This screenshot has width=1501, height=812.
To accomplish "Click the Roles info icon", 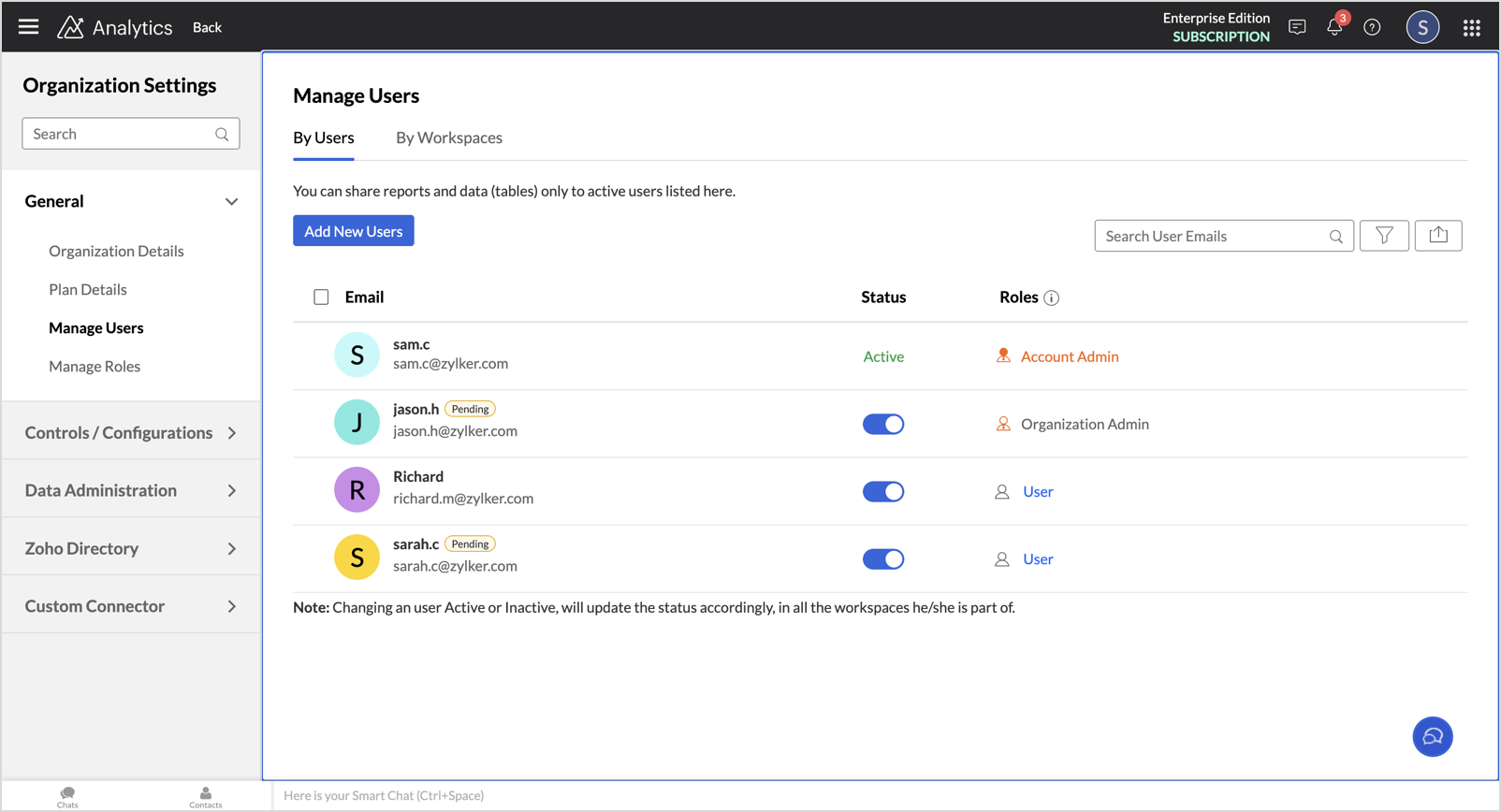I will point(1052,298).
